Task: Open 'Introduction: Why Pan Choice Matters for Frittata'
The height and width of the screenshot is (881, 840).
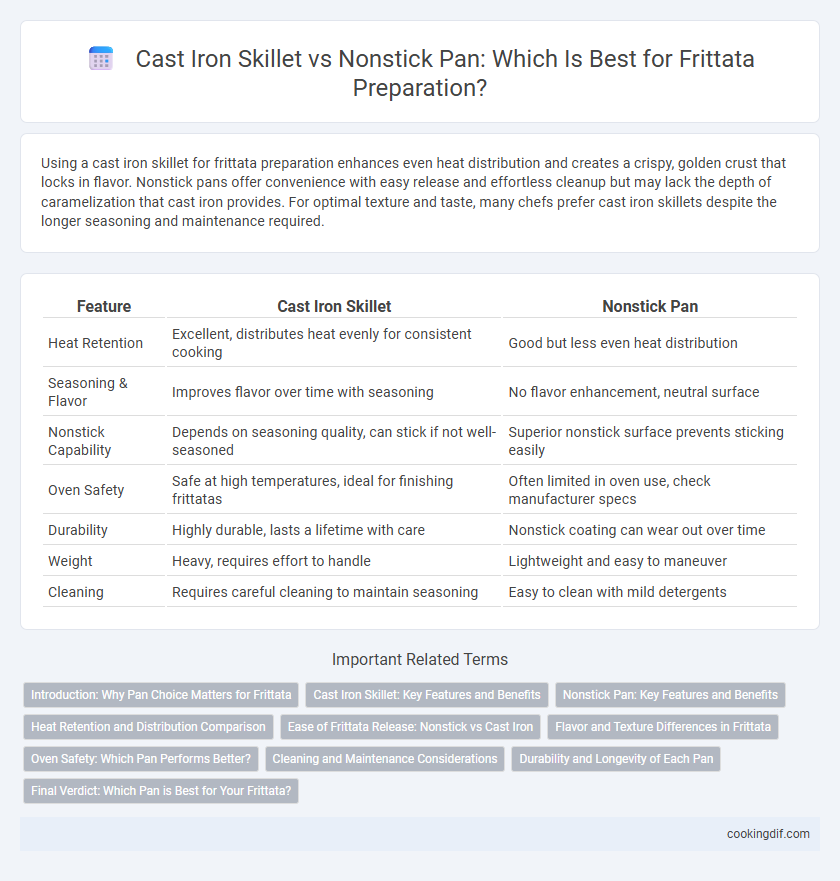Action: (x=161, y=695)
